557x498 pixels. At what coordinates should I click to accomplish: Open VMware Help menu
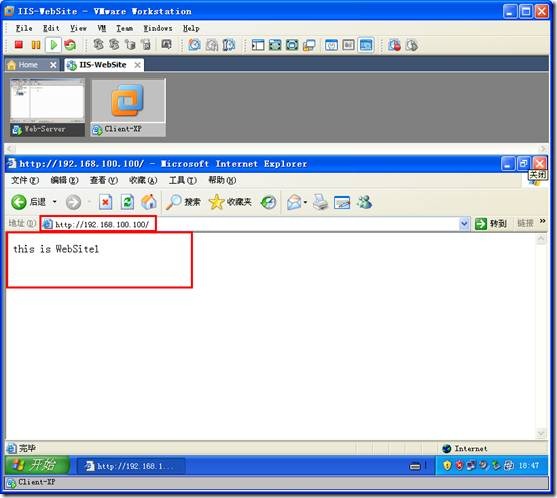(191, 28)
